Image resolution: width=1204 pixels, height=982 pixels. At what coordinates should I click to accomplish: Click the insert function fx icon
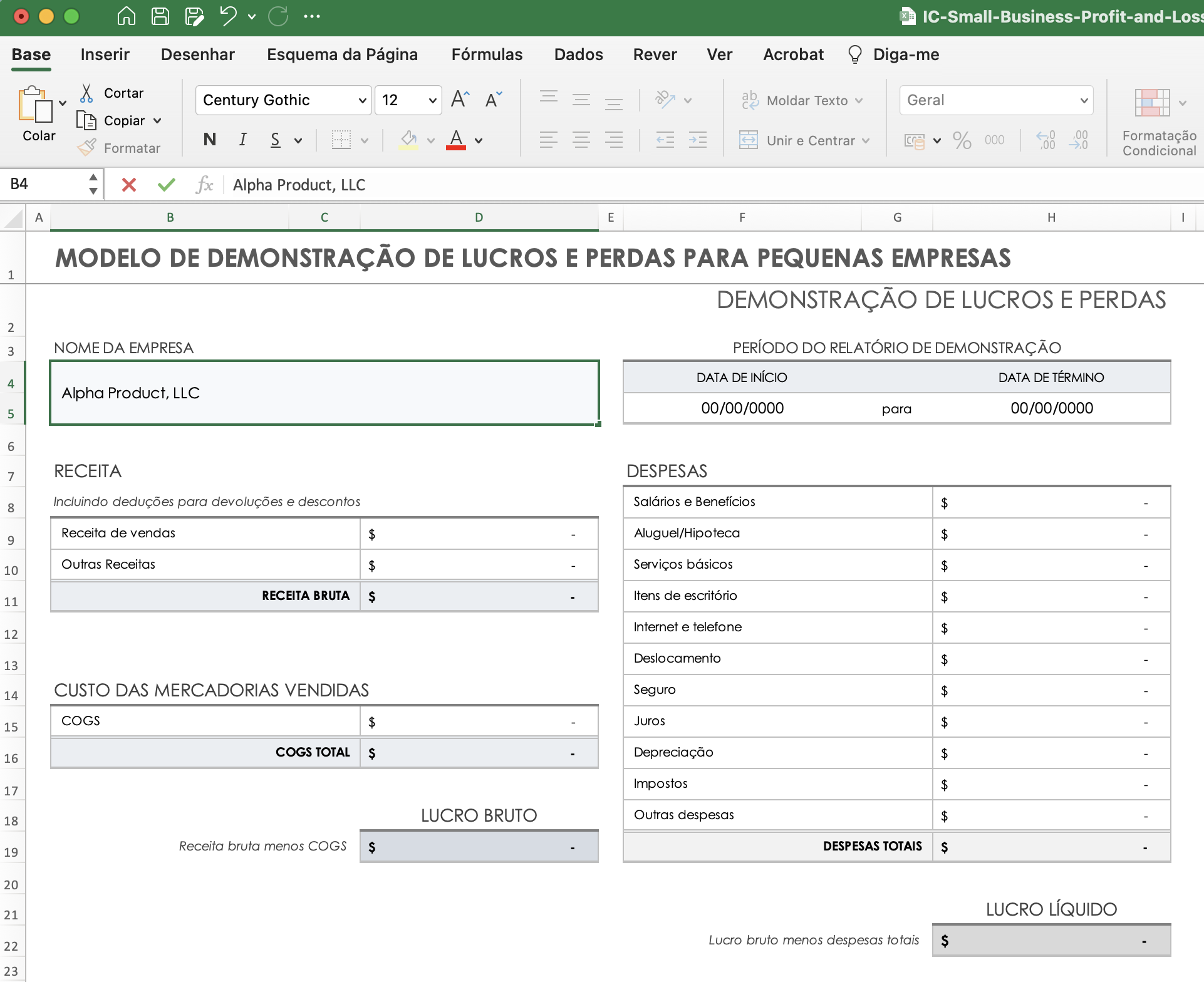(x=204, y=185)
